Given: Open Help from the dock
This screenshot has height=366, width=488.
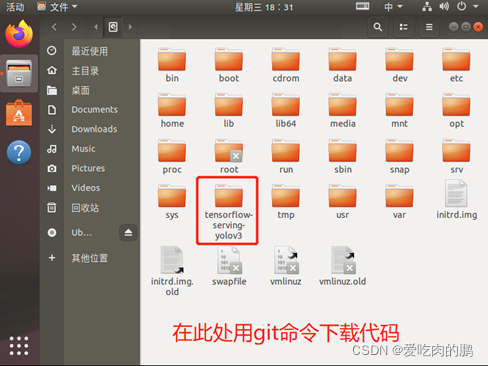Looking at the screenshot, I should (x=19, y=152).
